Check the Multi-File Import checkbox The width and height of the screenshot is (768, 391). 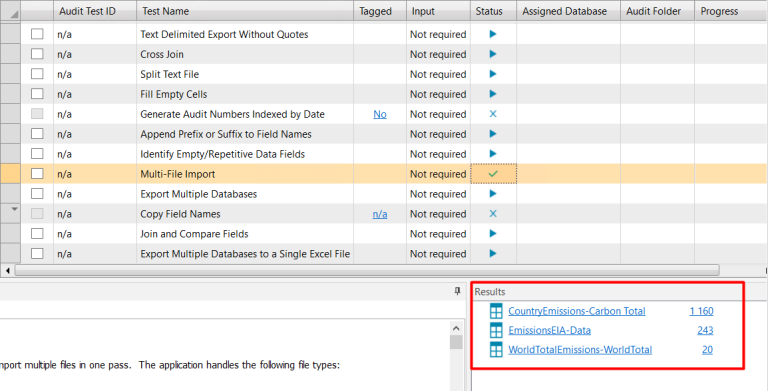[x=37, y=174]
